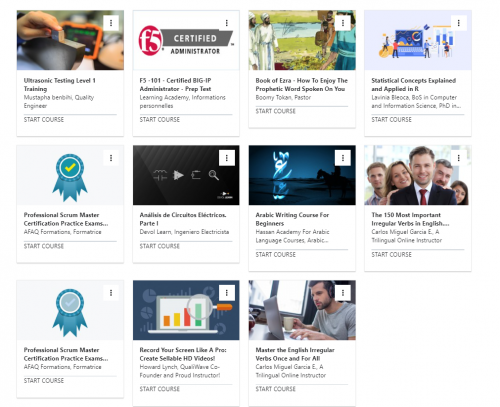The image size is (500, 407).
Task: Click author text 'Boomy Tokan, Pastor'
Action: tap(283, 97)
